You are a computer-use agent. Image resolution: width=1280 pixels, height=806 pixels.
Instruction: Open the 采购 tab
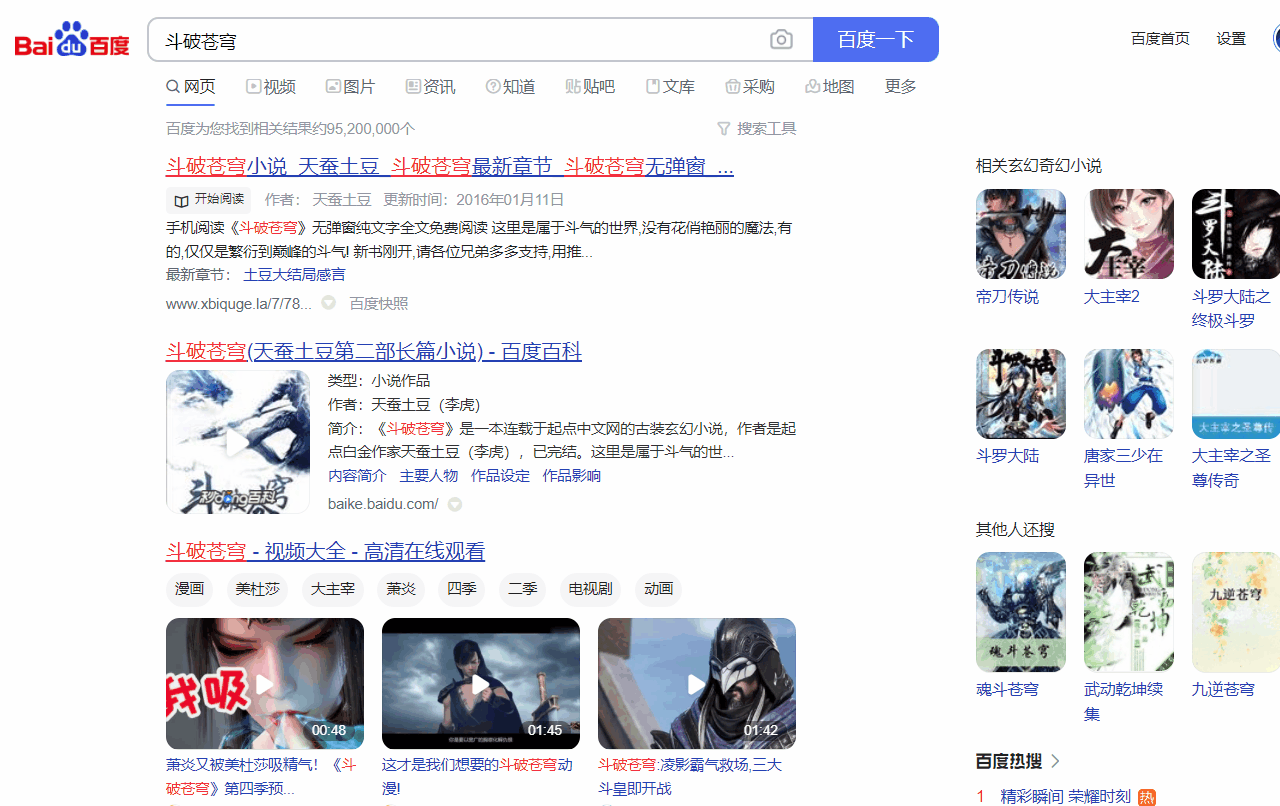750,87
